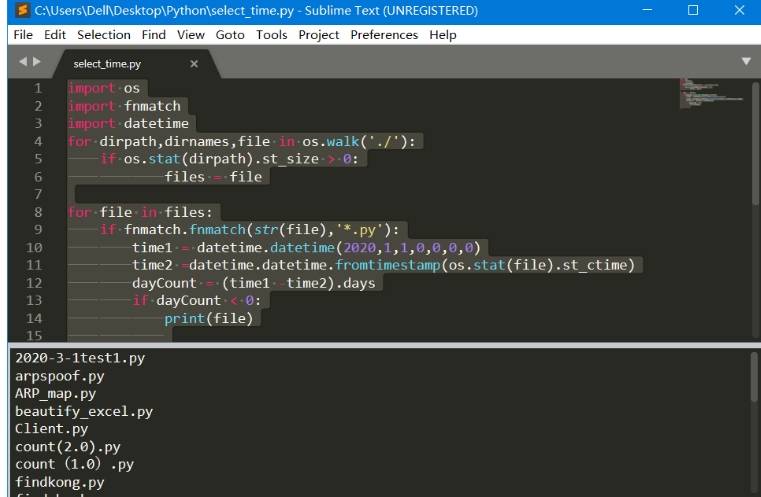This screenshot has height=497, width=761.
Task: Open the File menu
Action: pyautogui.click(x=23, y=35)
